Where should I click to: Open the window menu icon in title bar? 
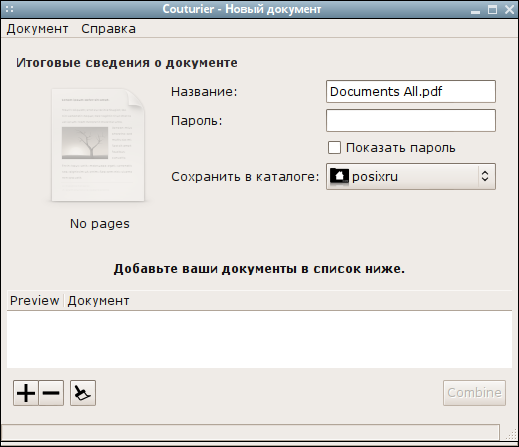point(9,9)
